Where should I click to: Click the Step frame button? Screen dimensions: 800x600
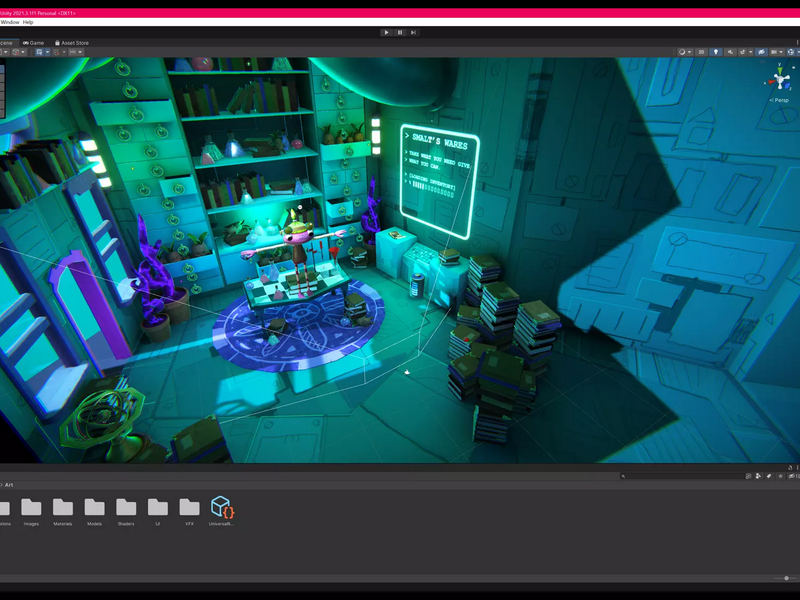coord(413,32)
